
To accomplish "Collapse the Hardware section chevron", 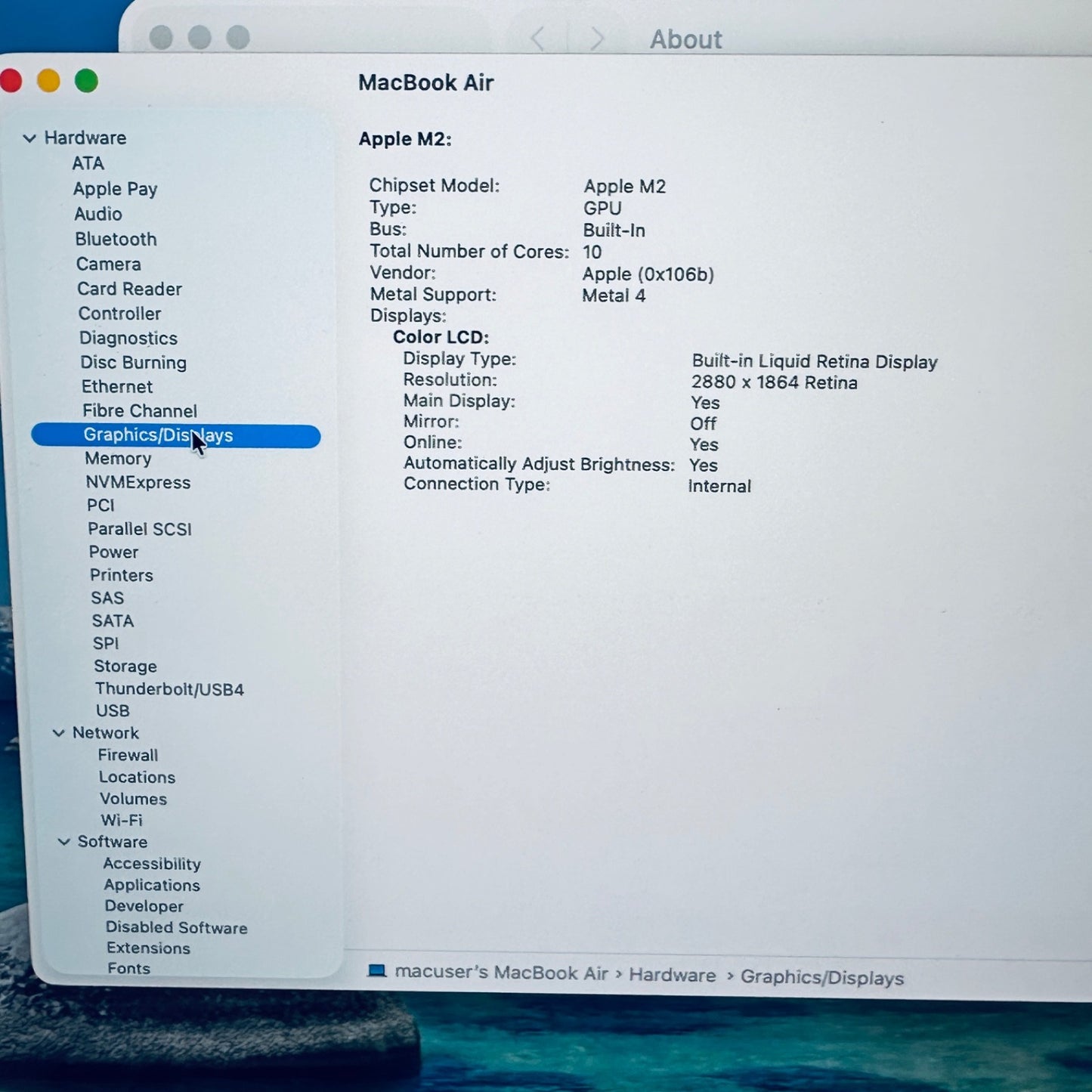I will [29, 138].
